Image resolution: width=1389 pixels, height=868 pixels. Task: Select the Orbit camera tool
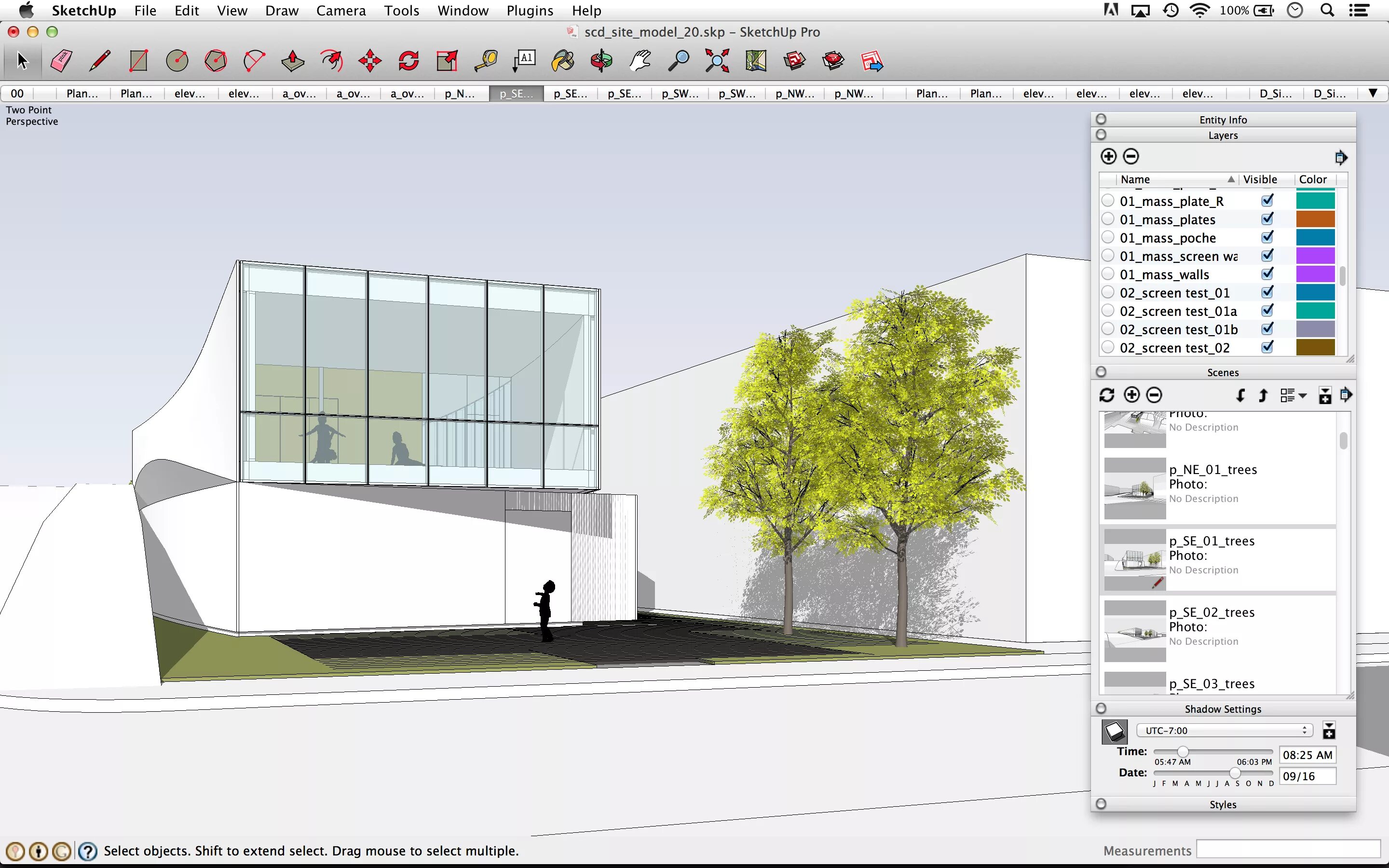pyautogui.click(x=601, y=61)
